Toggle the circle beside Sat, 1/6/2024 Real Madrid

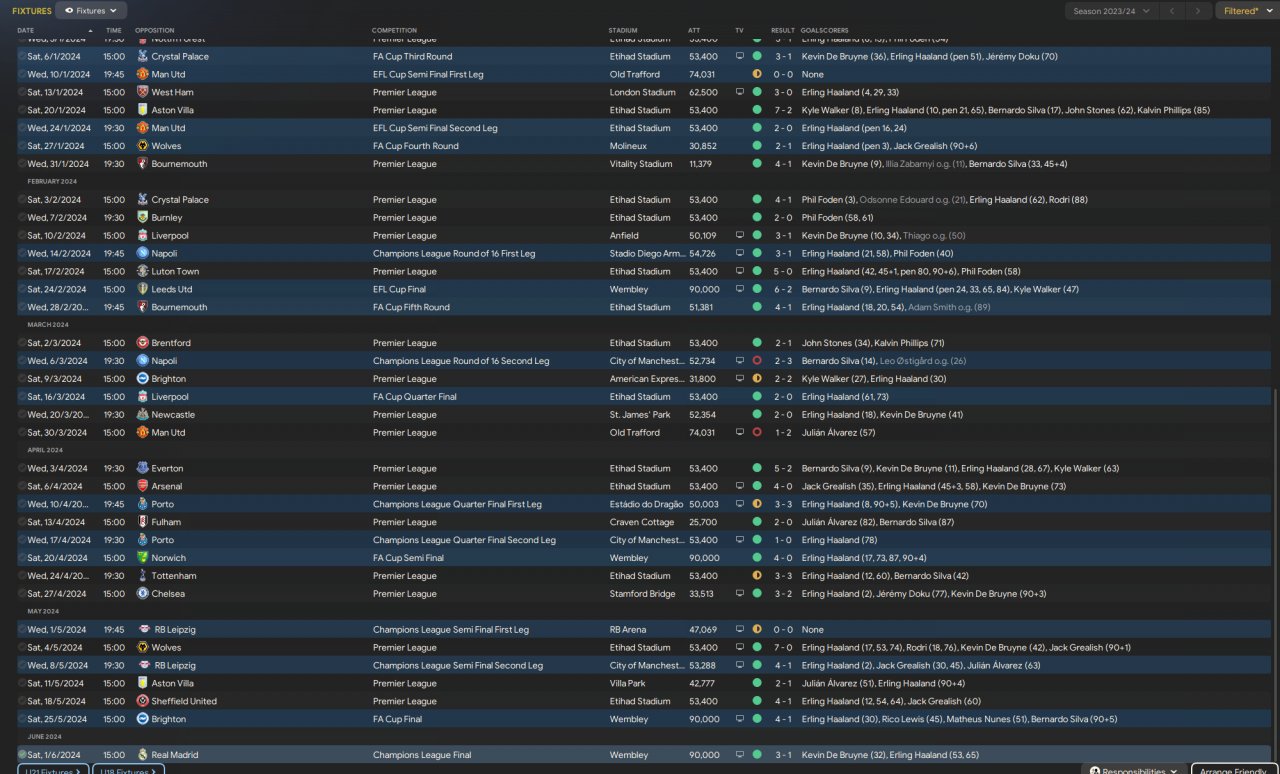[22, 755]
